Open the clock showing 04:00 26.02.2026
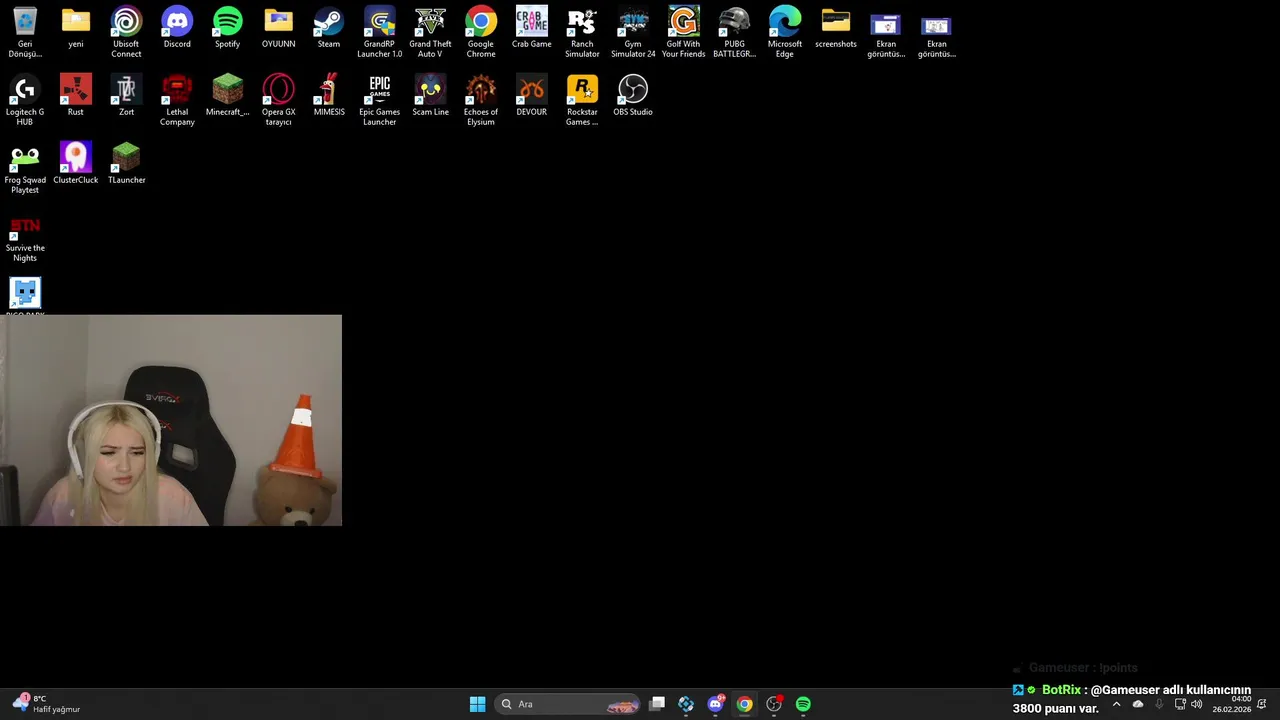 pyautogui.click(x=1232, y=704)
